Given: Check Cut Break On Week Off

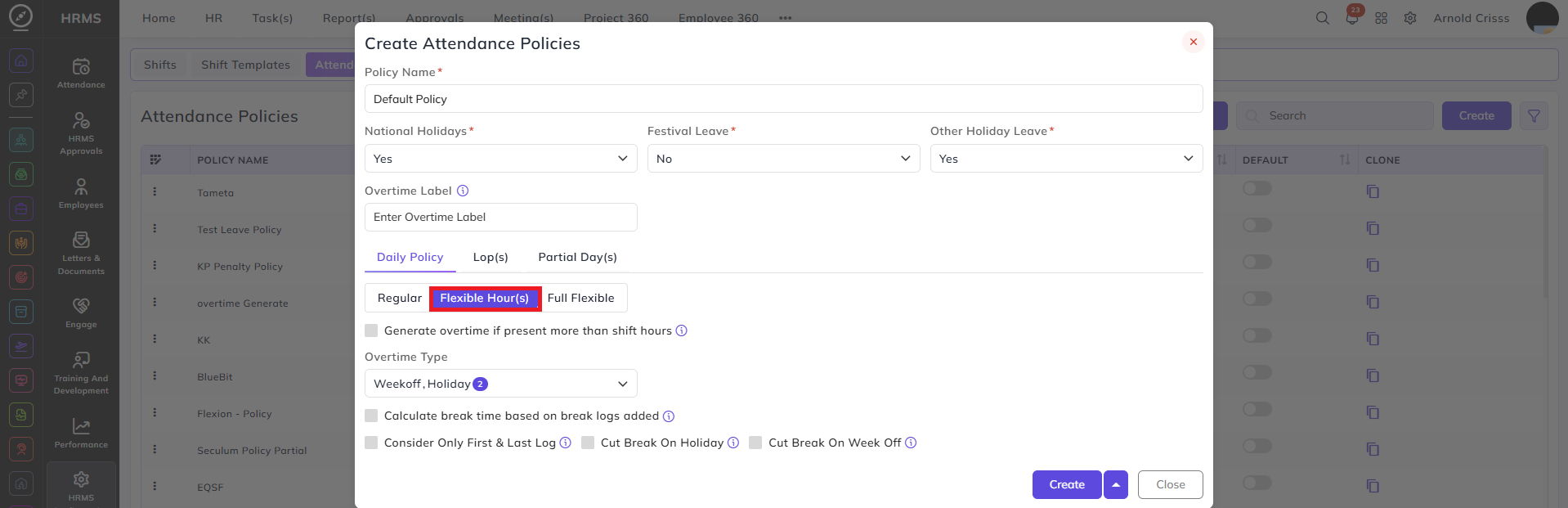Looking at the screenshot, I should pyautogui.click(x=755, y=443).
